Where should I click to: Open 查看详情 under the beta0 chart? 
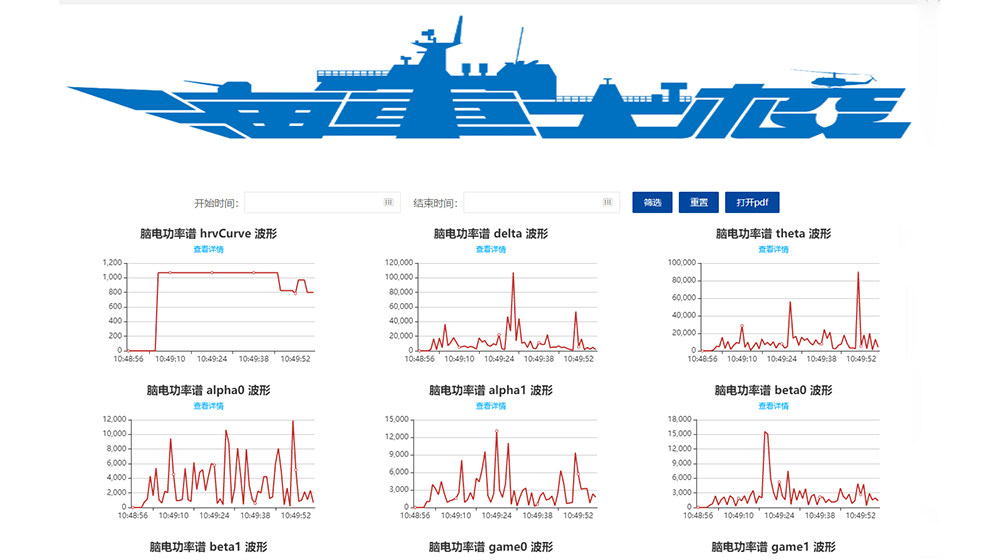(773, 406)
